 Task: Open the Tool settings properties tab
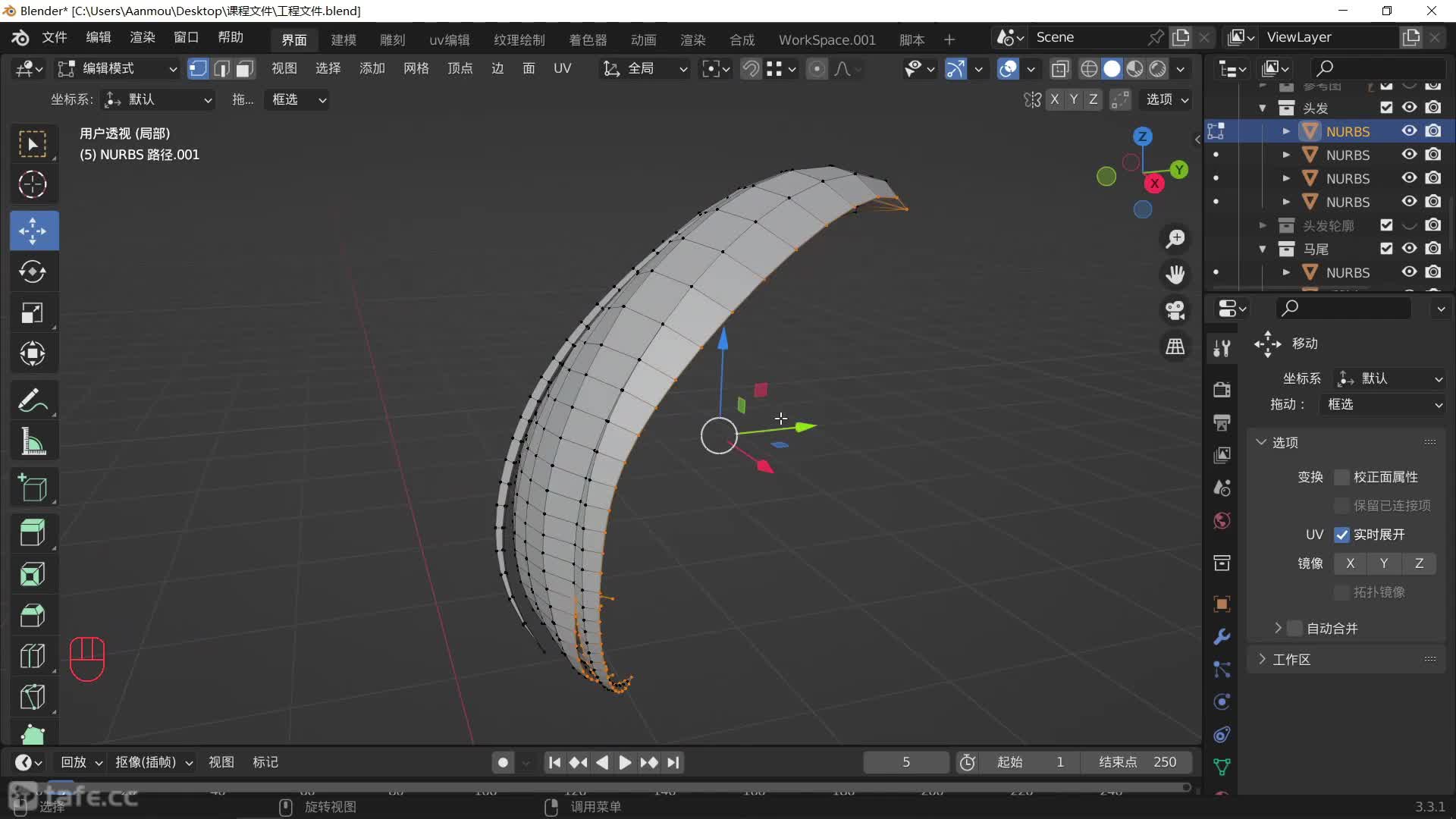(x=1222, y=348)
